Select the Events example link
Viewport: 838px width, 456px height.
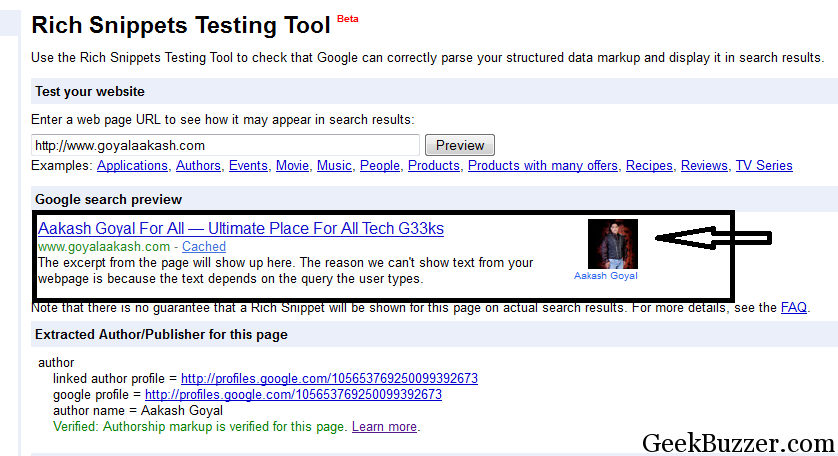pos(248,166)
